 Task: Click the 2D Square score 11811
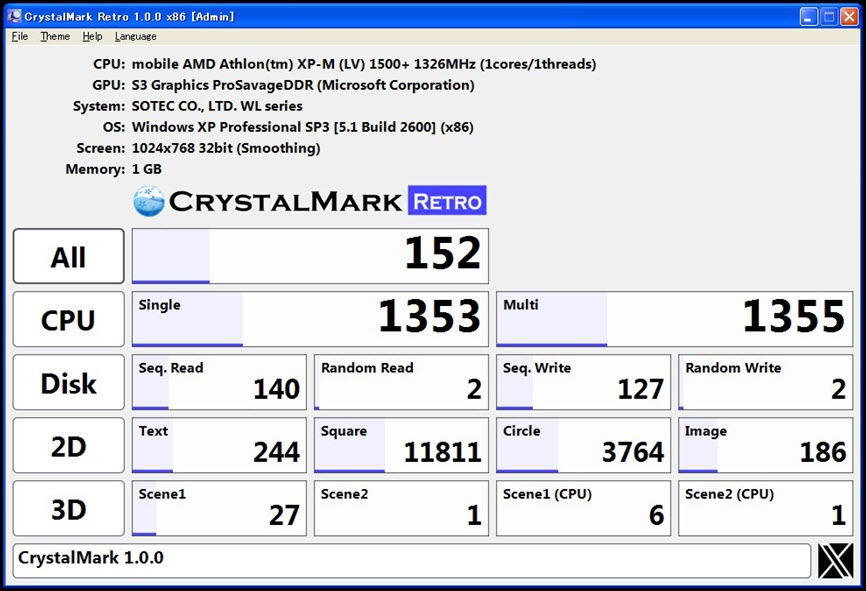[x=402, y=445]
